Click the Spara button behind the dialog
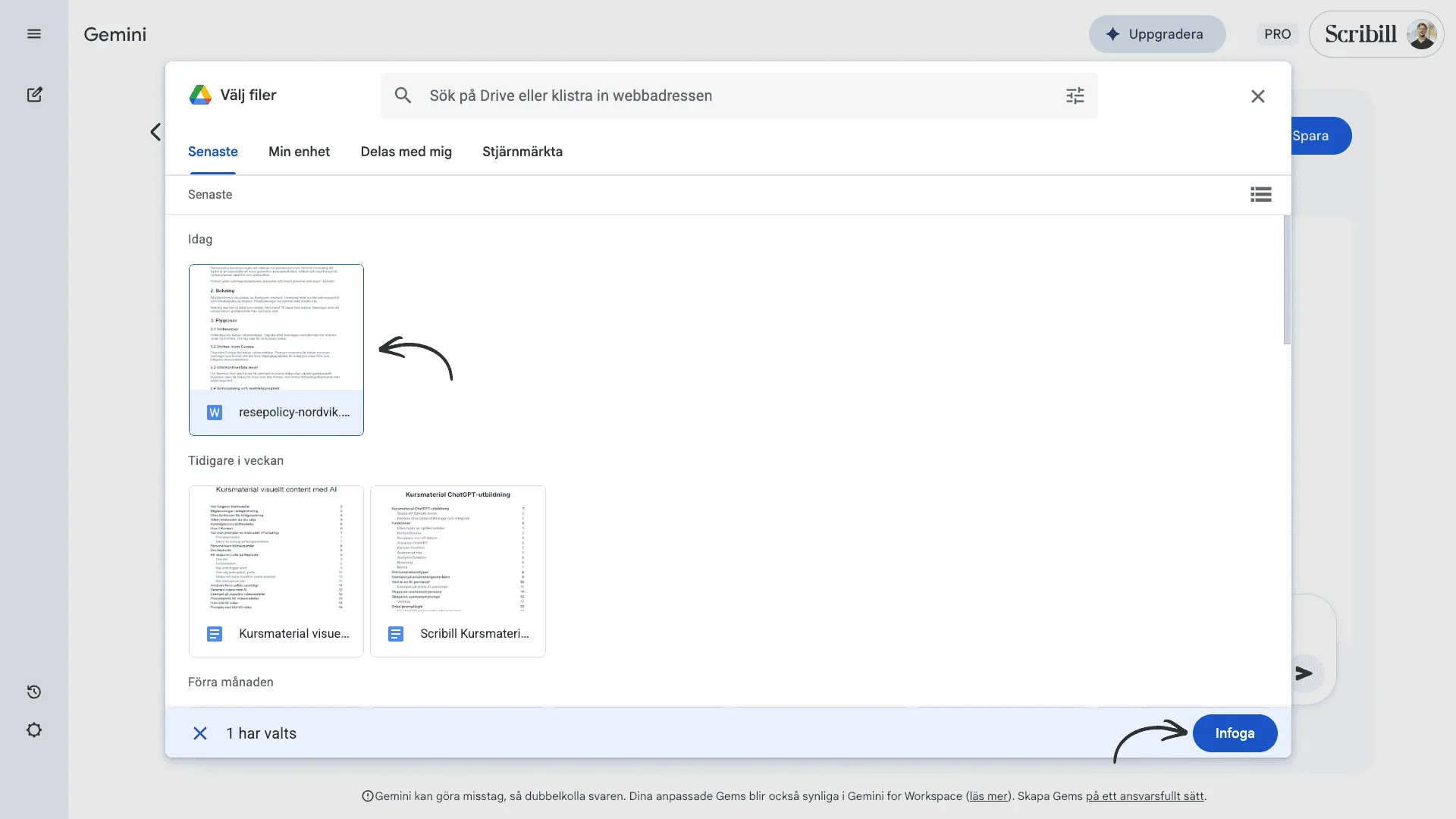 click(x=1321, y=136)
